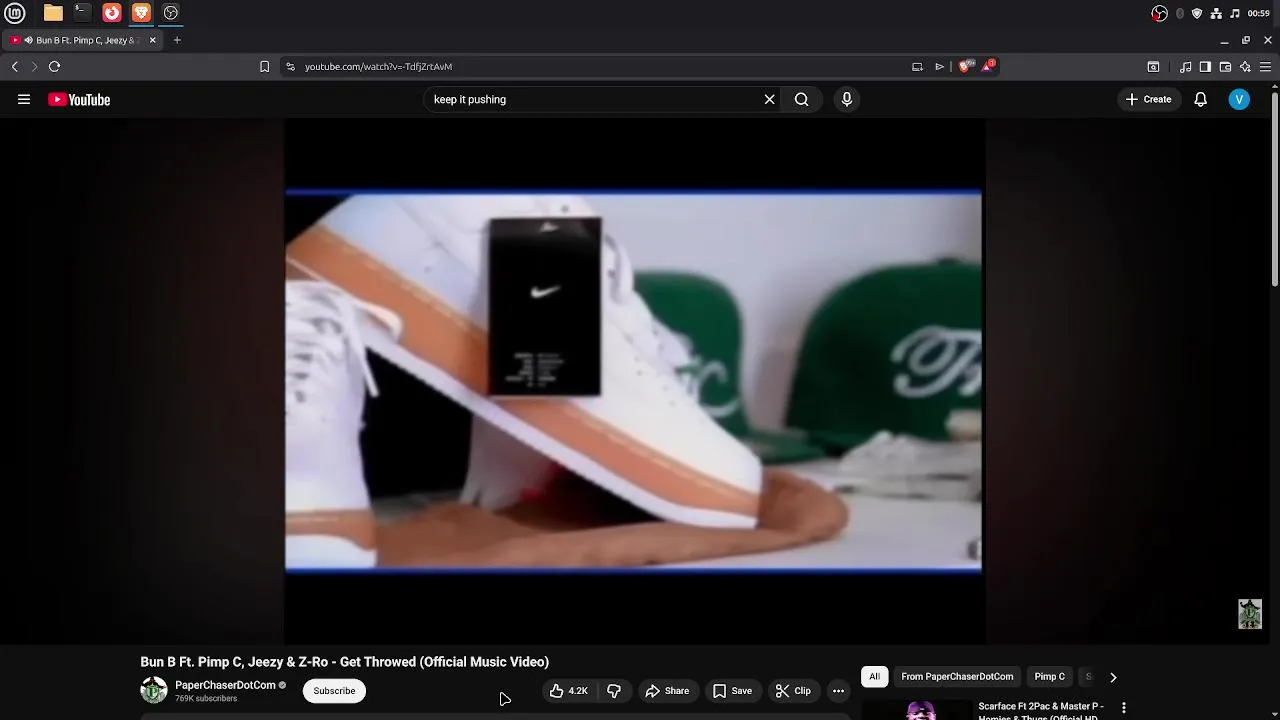Image resolution: width=1280 pixels, height=720 pixels.
Task: Open Scarface Ft 2Pac recommended video title
Action: [x=1041, y=711]
